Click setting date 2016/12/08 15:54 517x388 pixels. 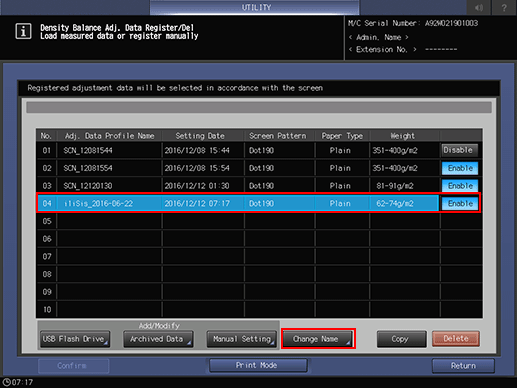click(x=197, y=168)
